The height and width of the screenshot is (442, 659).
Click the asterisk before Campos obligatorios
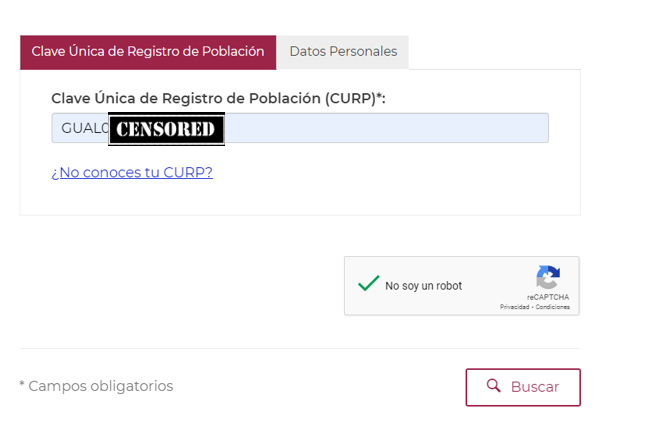click(x=22, y=384)
